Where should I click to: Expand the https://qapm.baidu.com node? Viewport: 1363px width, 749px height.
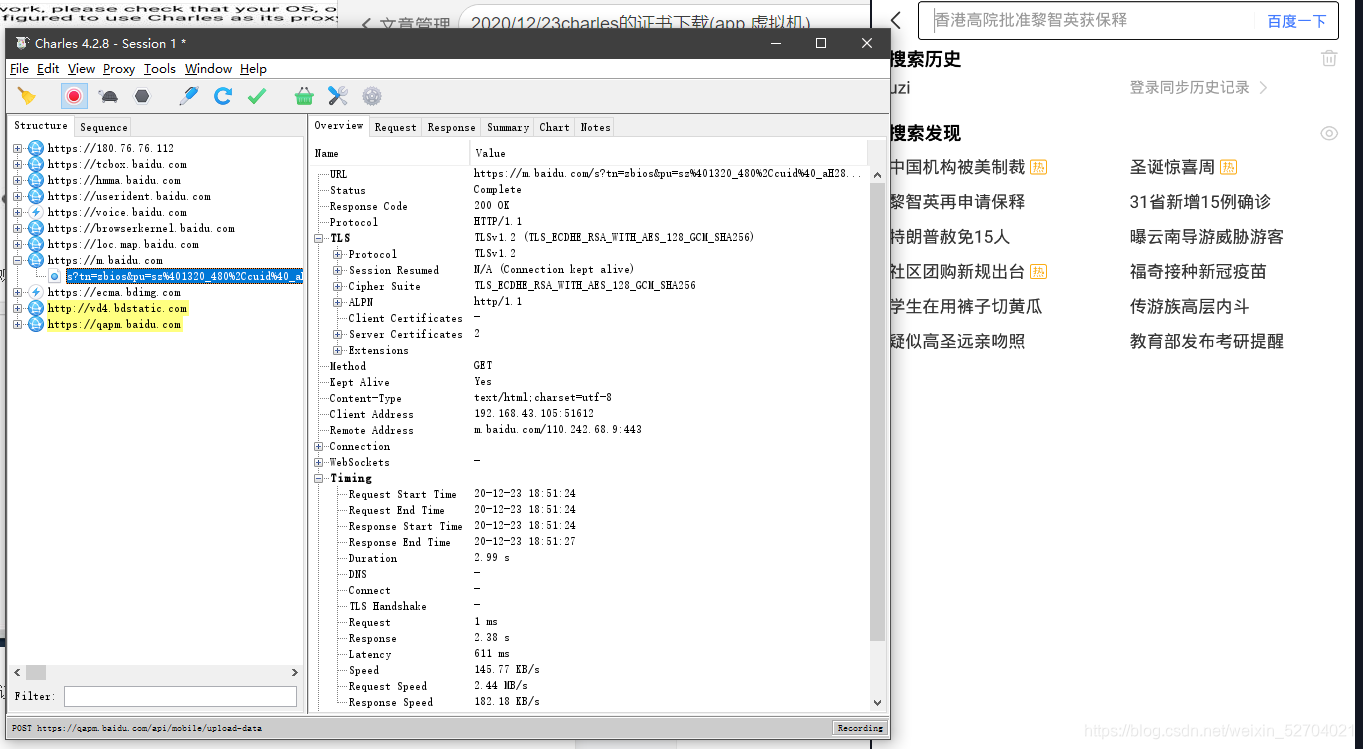click(18, 324)
